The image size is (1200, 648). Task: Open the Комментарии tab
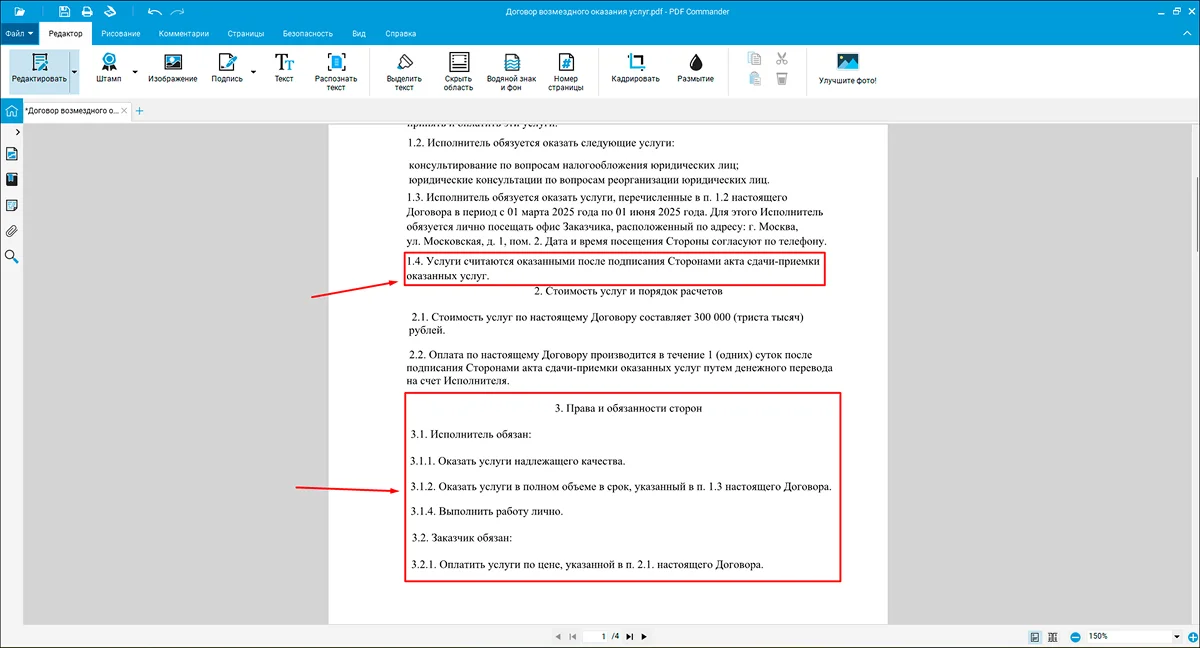pos(184,33)
